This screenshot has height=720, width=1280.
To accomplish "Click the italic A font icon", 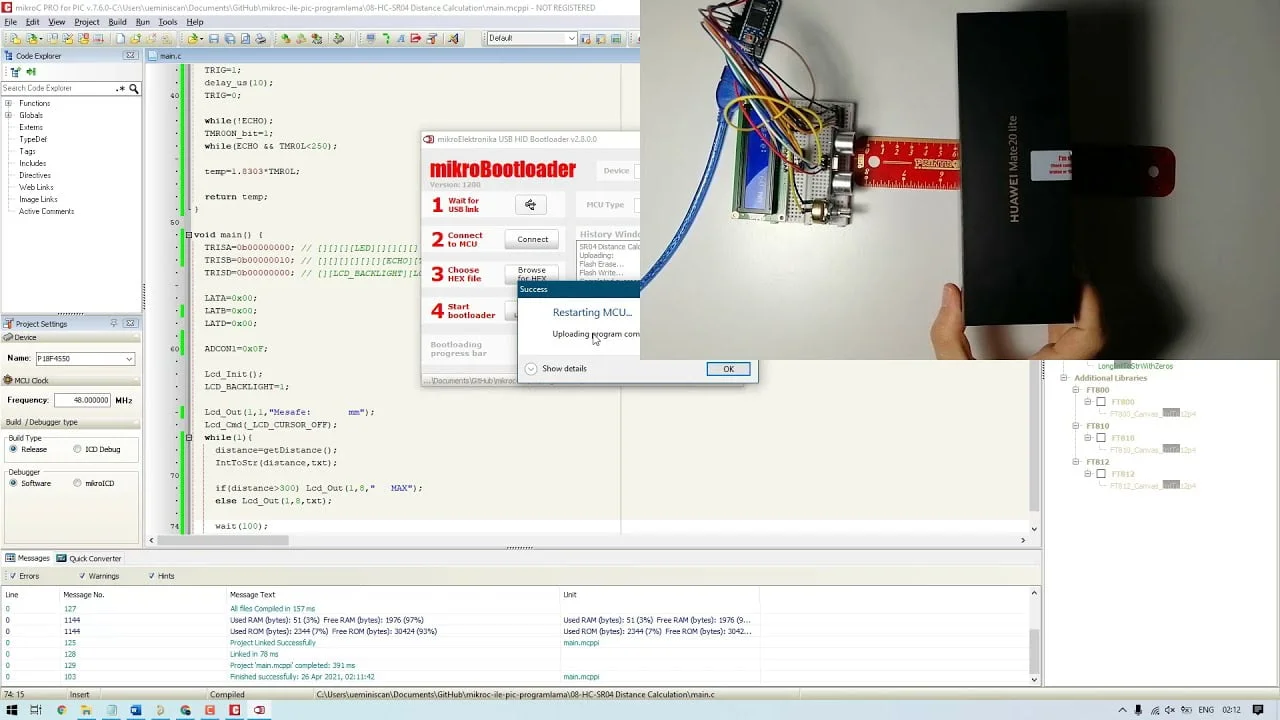I will coord(400,38).
